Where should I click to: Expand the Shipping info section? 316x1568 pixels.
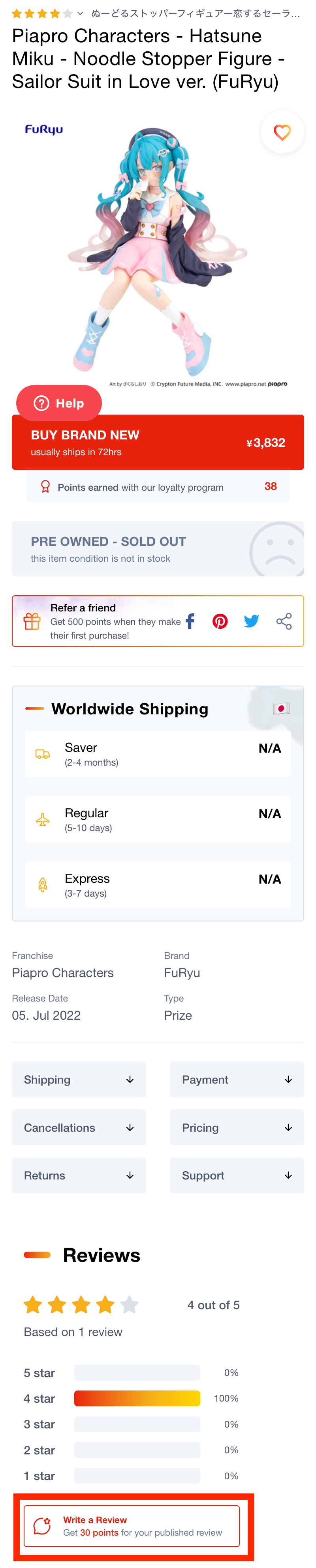tap(79, 1079)
